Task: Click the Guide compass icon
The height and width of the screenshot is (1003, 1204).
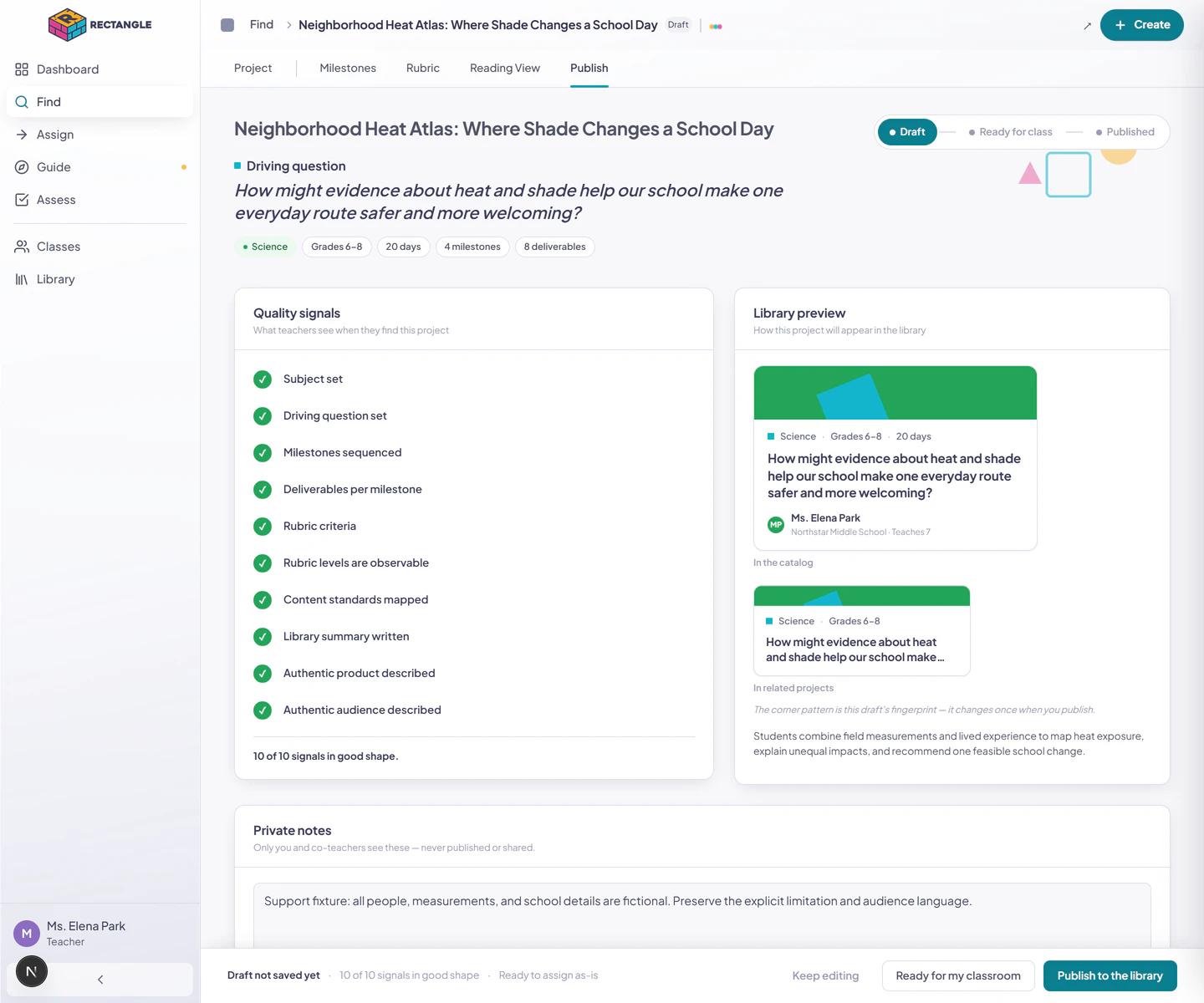Action: coord(22,167)
